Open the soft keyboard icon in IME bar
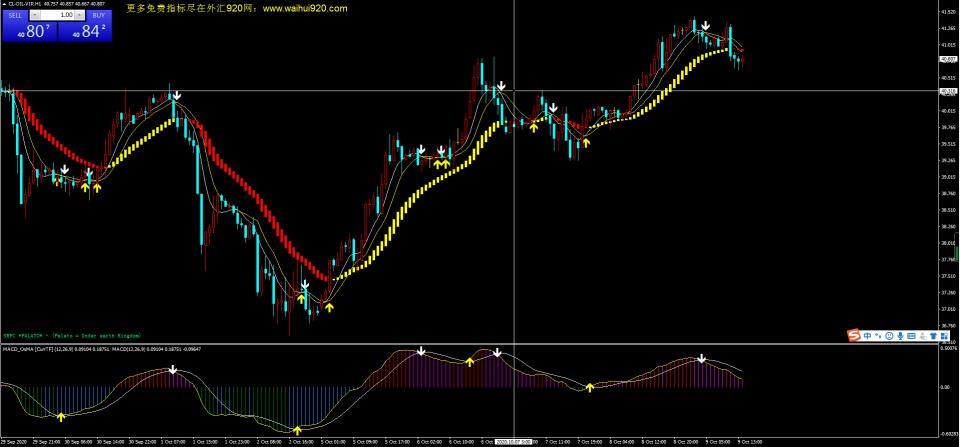 click(x=911, y=336)
